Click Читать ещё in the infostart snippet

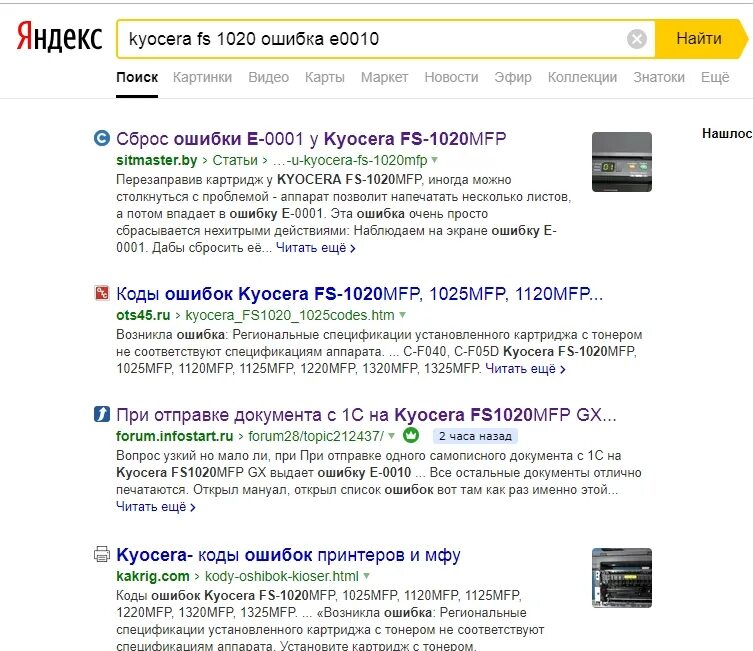pos(156,506)
